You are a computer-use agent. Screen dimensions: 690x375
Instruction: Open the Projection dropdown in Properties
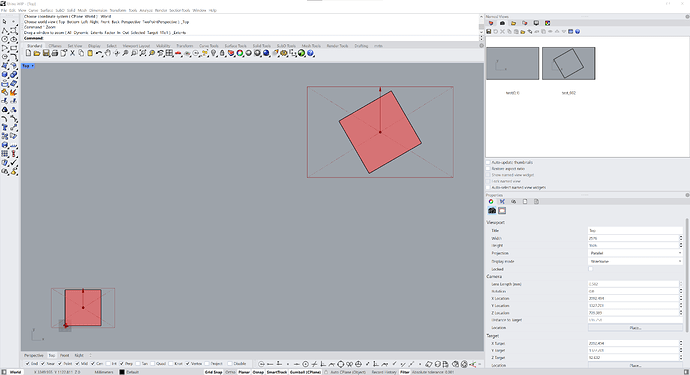(635, 254)
